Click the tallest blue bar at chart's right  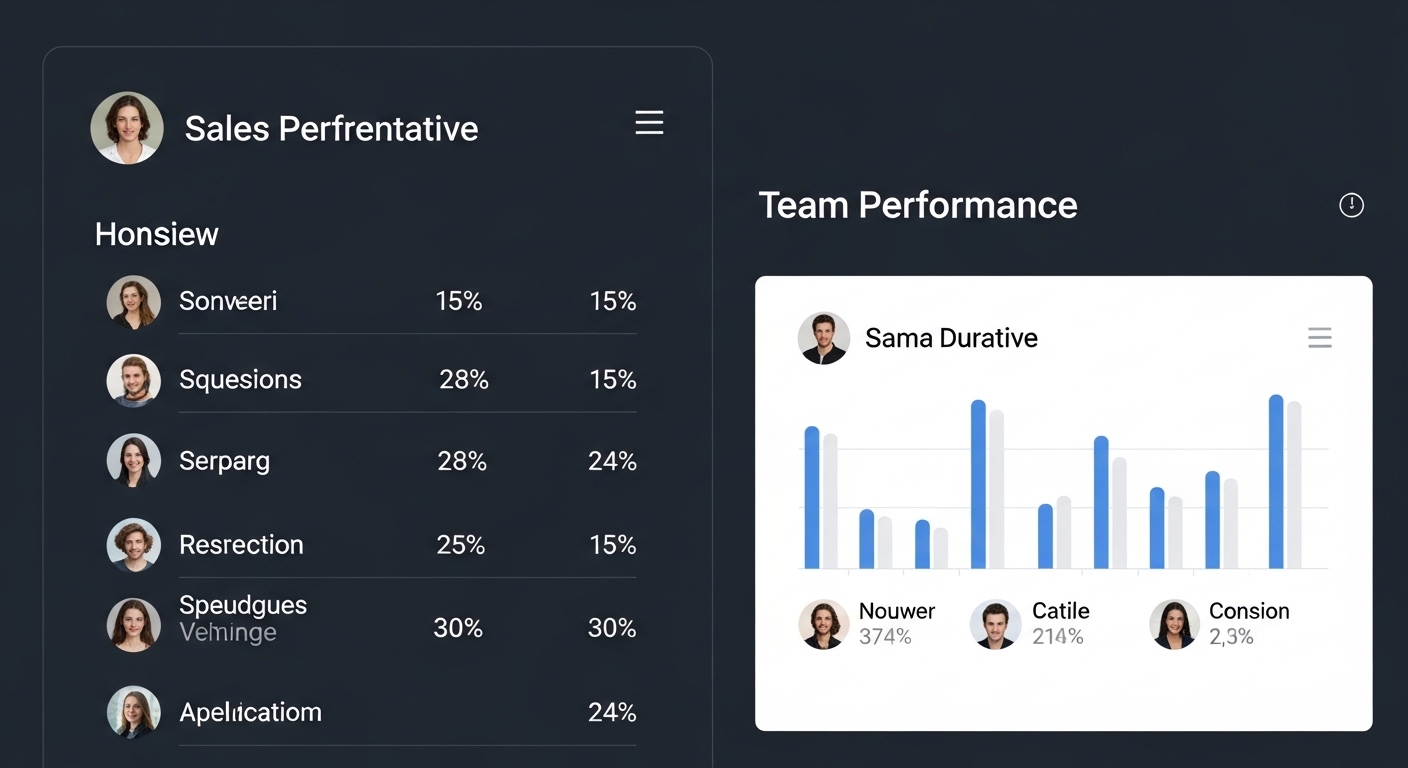point(1276,482)
